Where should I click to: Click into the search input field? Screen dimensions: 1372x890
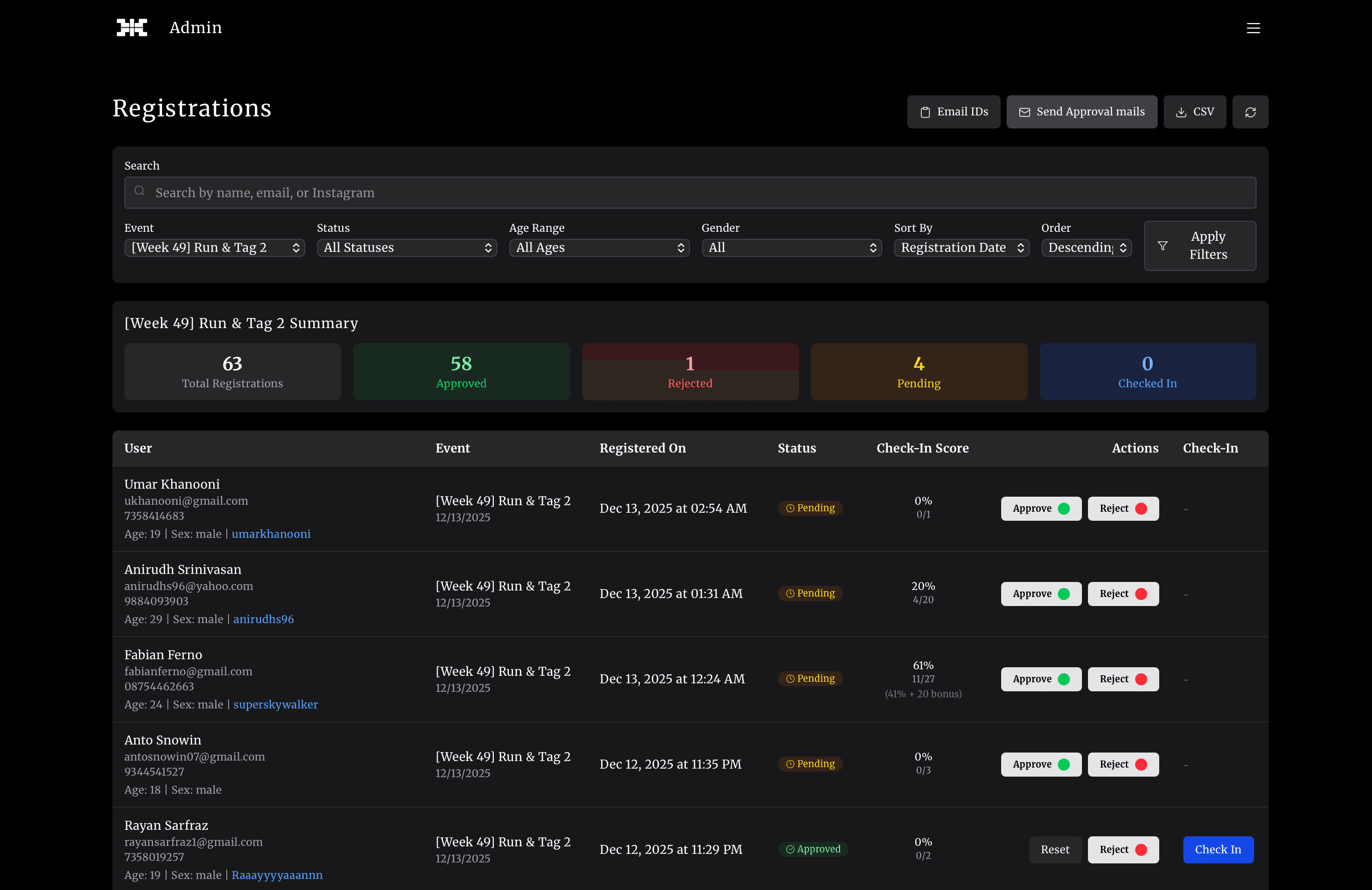click(x=692, y=193)
